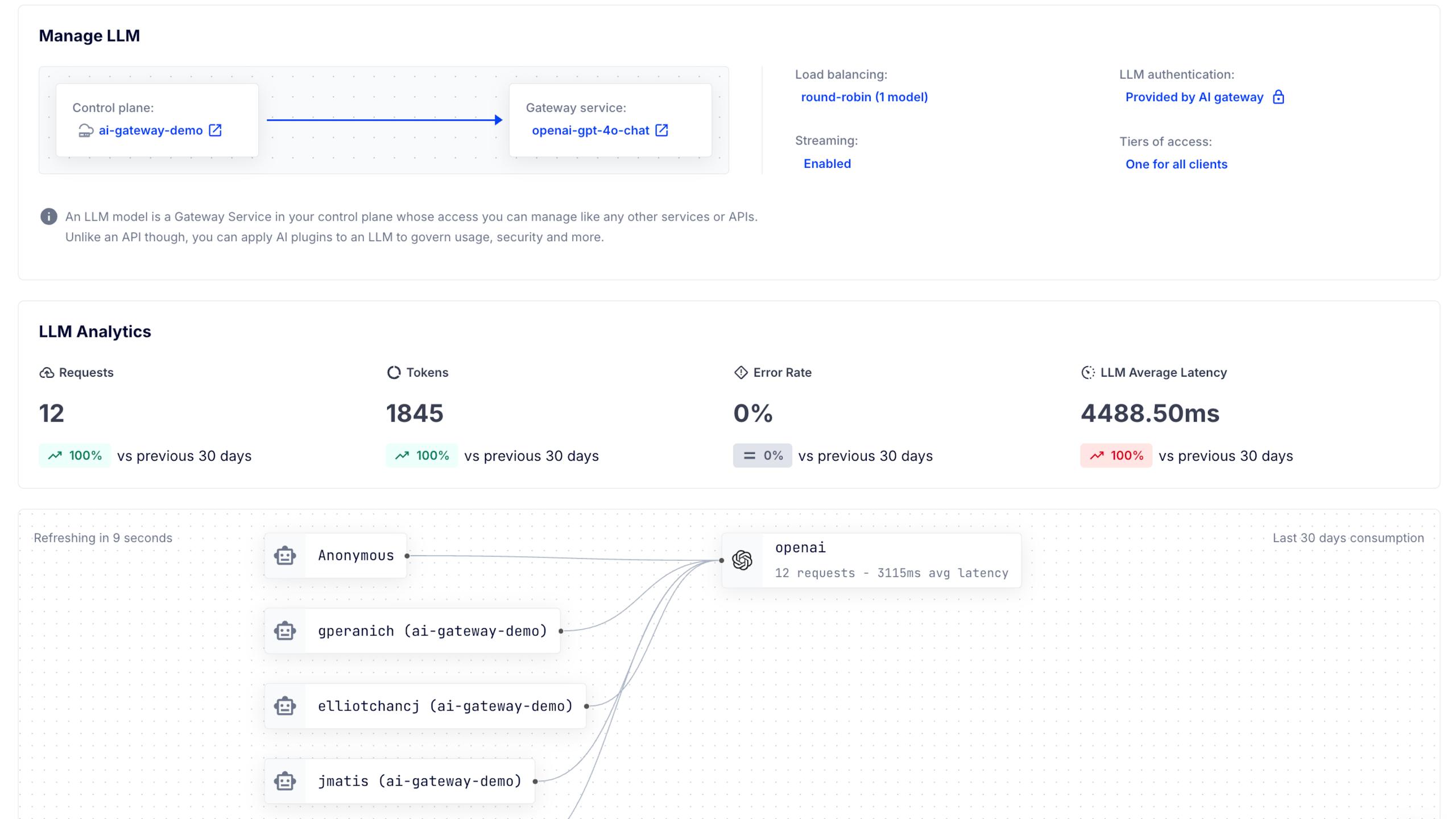Click the red 100% latency change badge
Viewport: 1456px width, 819px height.
click(x=1116, y=456)
